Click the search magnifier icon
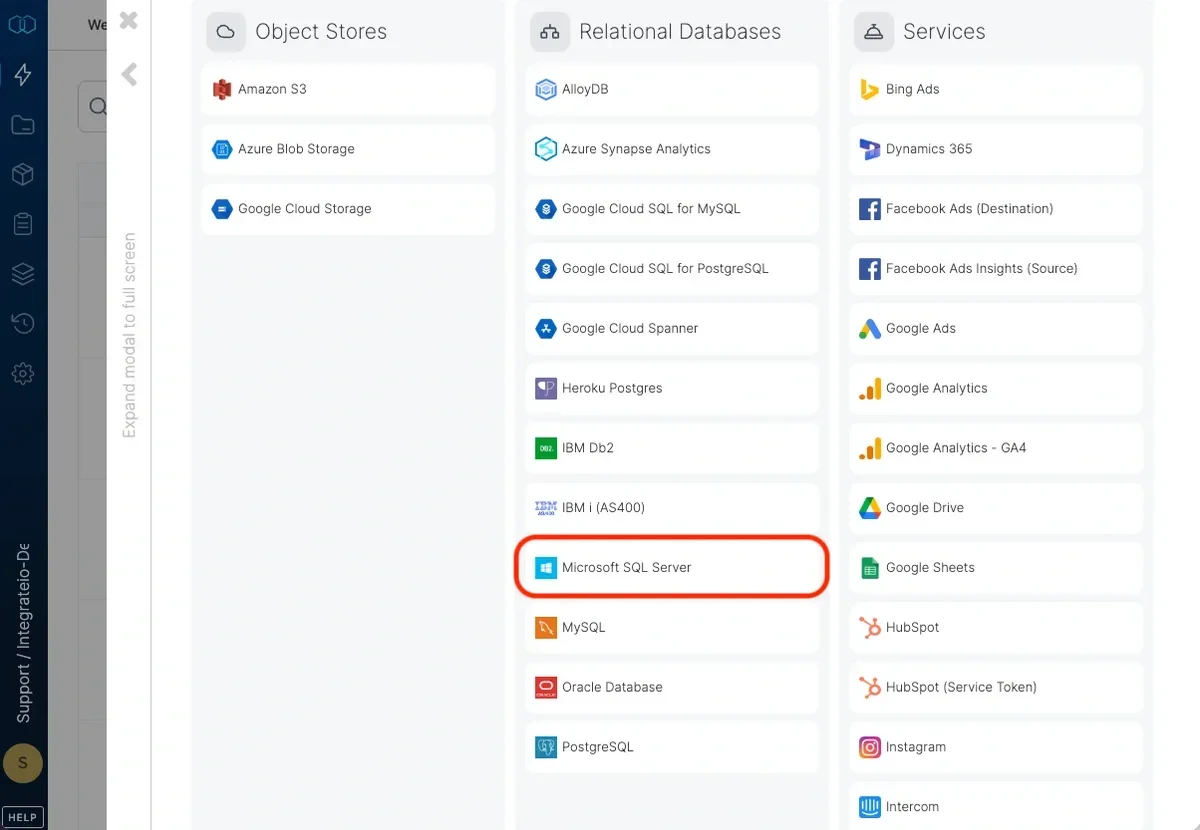 (x=97, y=106)
